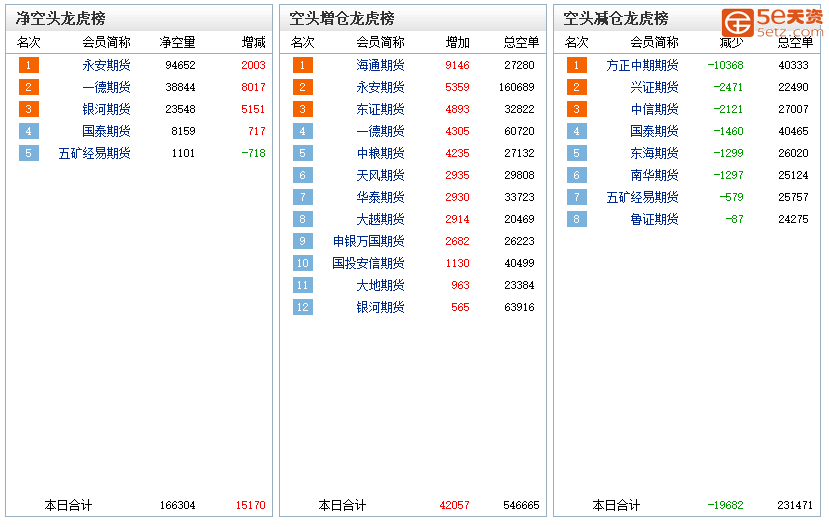829x527 pixels.
Task: Open 国泰期货 in the 净空头龙虎榜 table
Action: click(106, 131)
